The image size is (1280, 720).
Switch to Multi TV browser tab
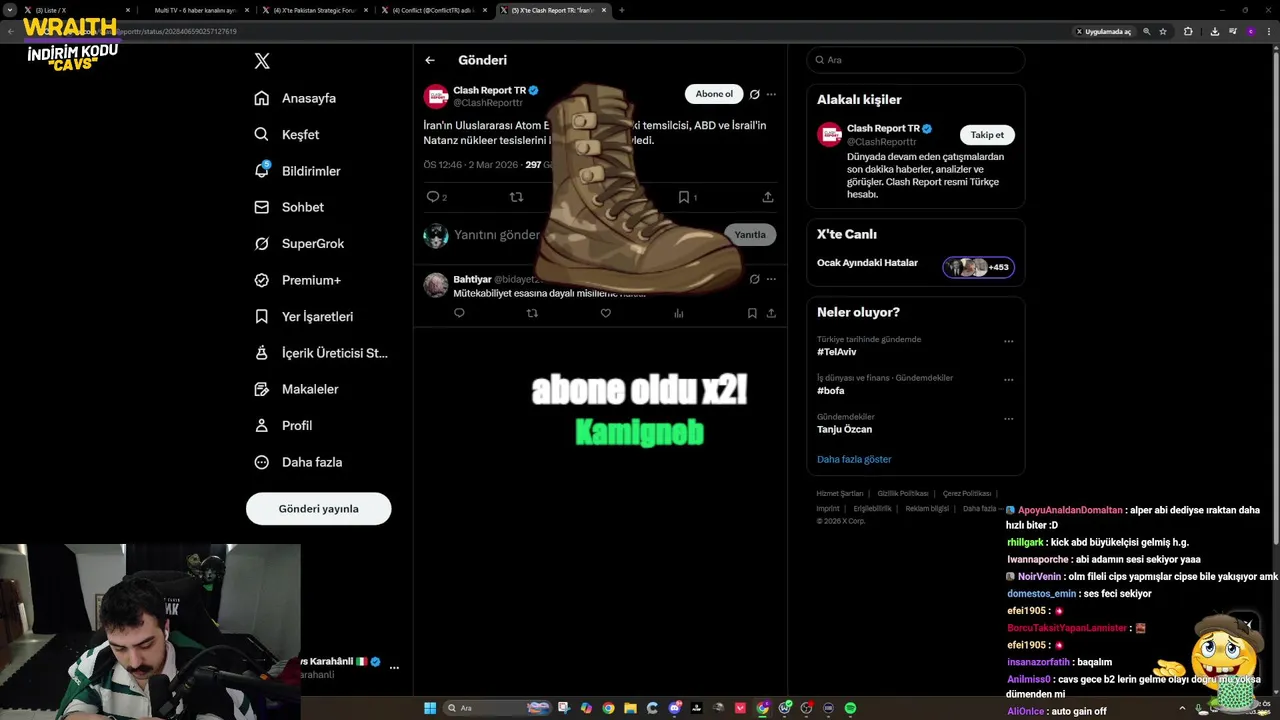195,10
